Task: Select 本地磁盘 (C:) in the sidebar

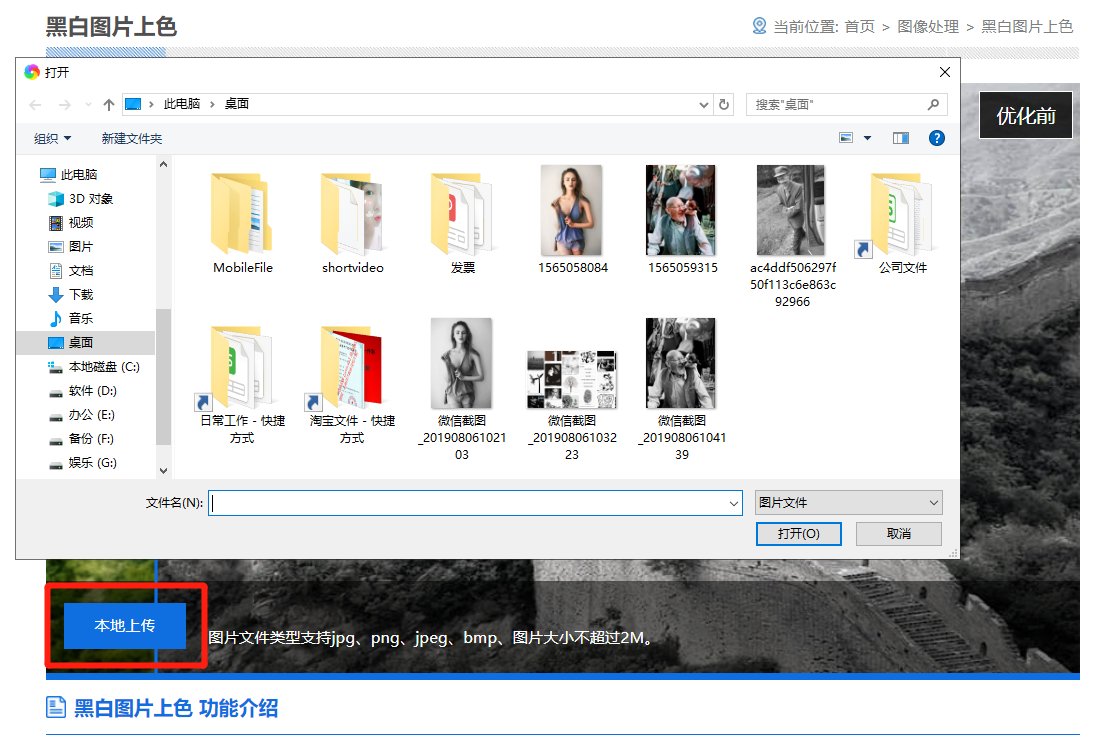Action: (x=103, y=367)
